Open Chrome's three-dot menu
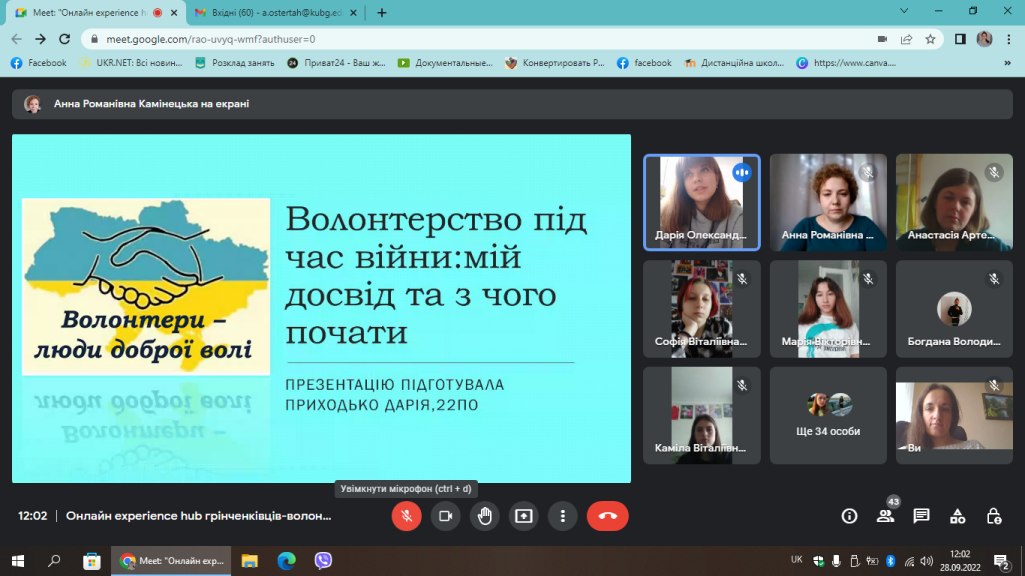Image resolution: width=1025 pixels, height=576 pixels. [1009, 39]
